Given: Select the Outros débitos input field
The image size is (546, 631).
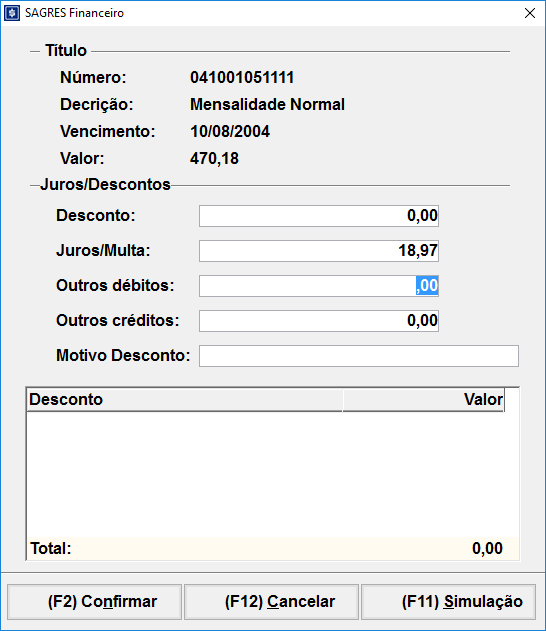Looking at the screenshot, I should click(319, 286).
